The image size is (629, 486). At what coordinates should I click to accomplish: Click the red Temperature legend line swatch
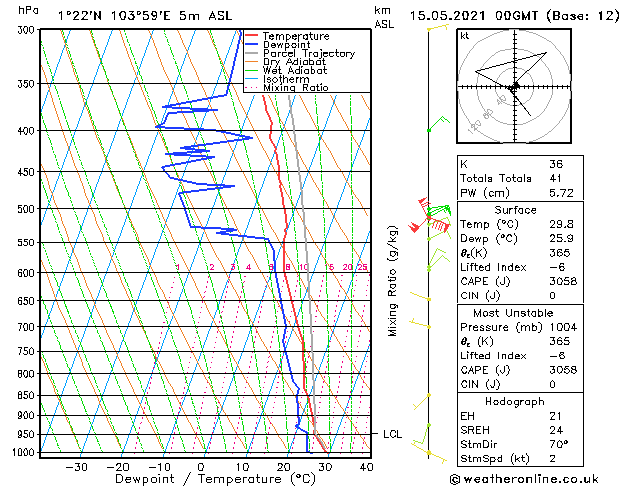[252, 36]
